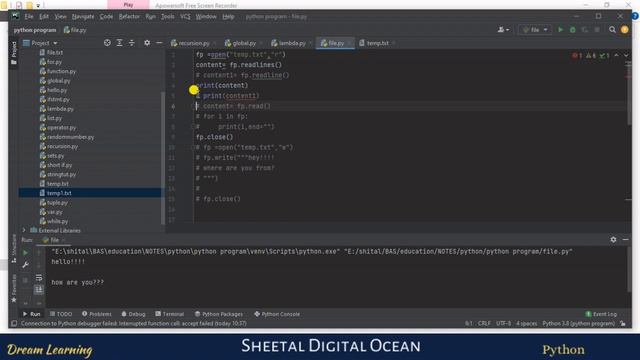
Task: Open the UTF-8 encoding selector
Action: pyautogui.click(x=503, y=324)
